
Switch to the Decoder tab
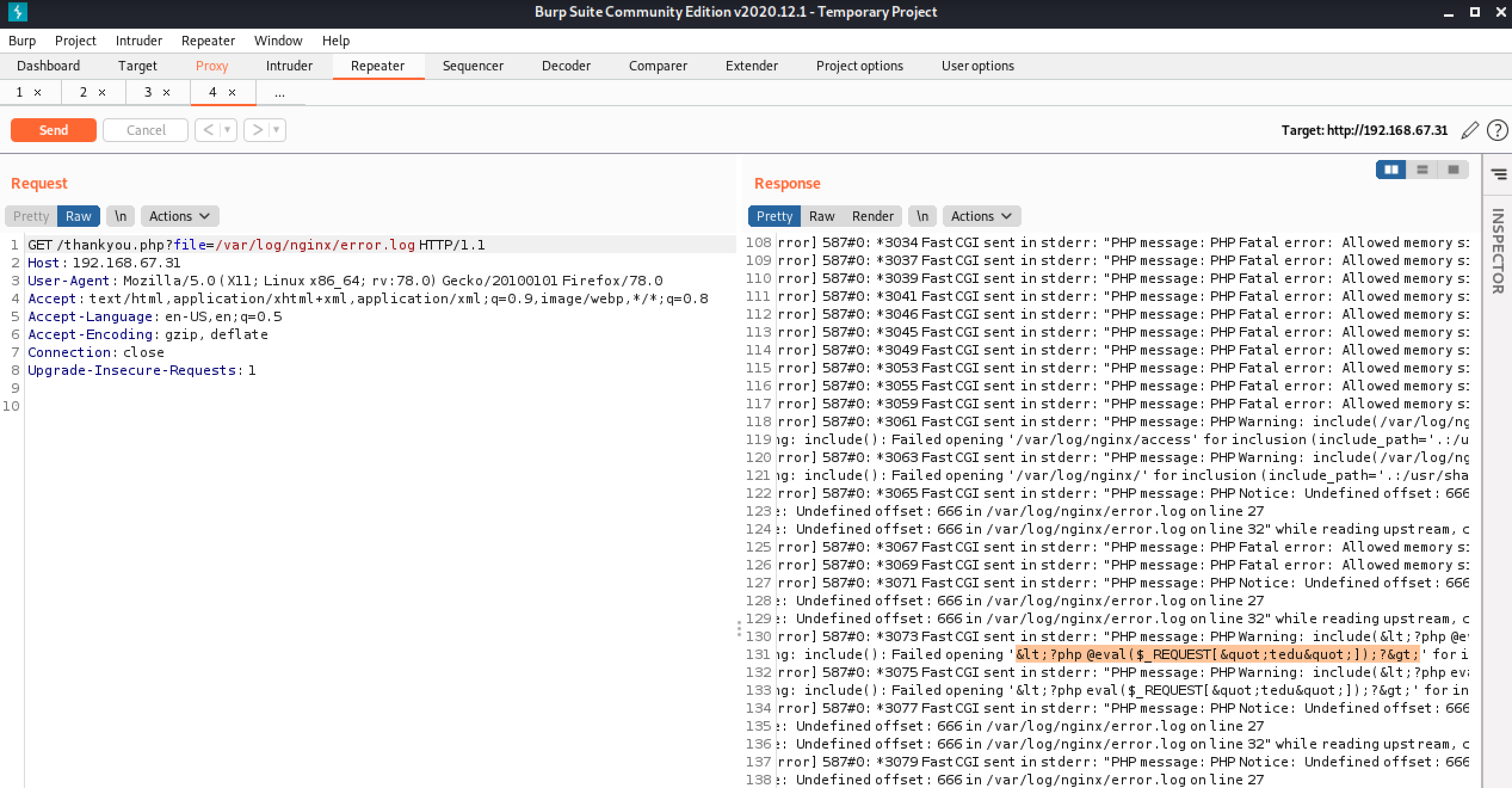coord(566,66)
